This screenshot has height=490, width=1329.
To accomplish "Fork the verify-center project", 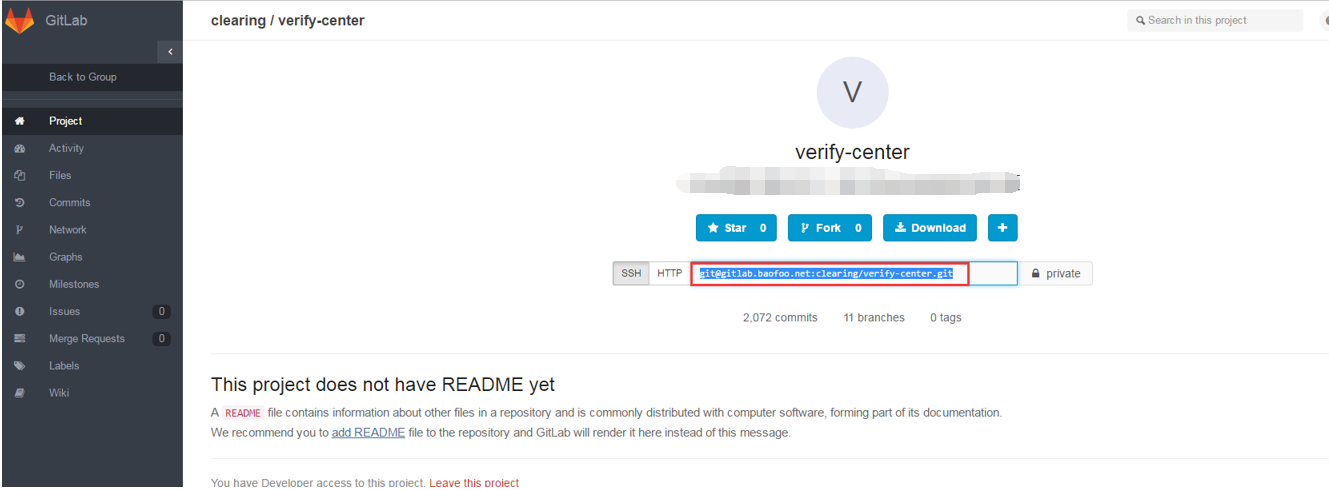I will pyautogui.click(x=830, y=228).
